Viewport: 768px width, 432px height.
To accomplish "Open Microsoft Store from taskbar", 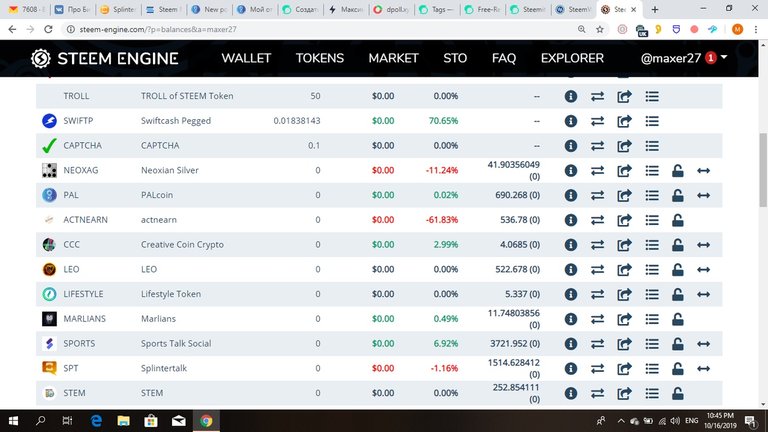I will pyautogui.click(x=151, y=421).
